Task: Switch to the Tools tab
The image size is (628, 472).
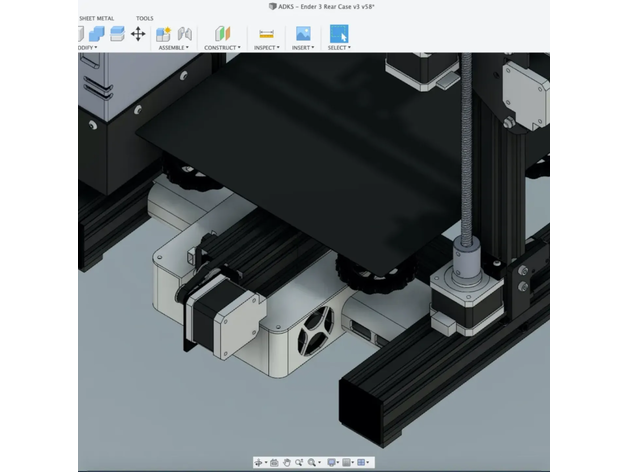Action: click(145, 18)
